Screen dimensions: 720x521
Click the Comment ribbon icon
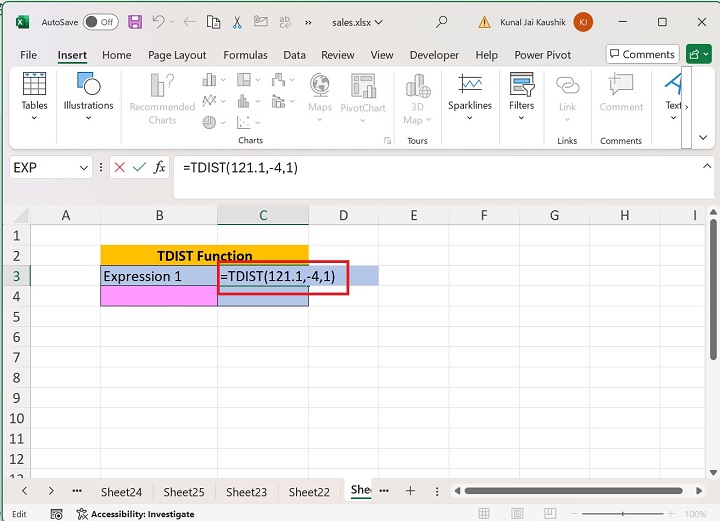tap(621, 85)
